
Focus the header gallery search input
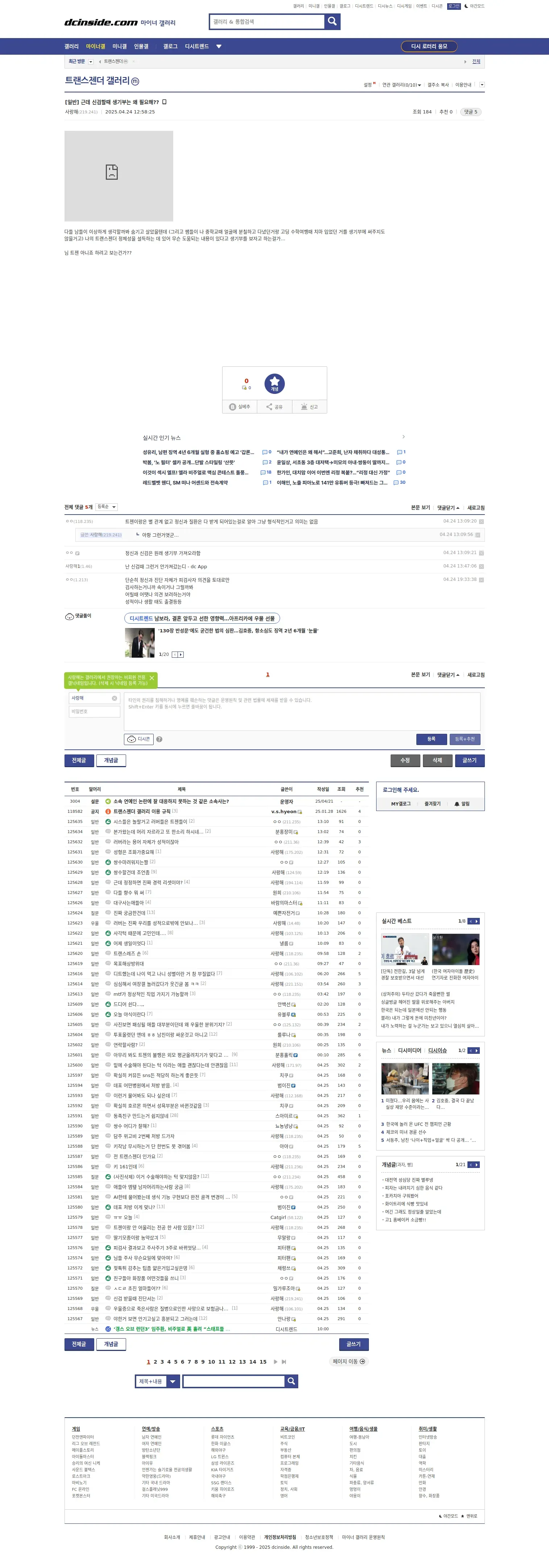[x=267, y=21]
